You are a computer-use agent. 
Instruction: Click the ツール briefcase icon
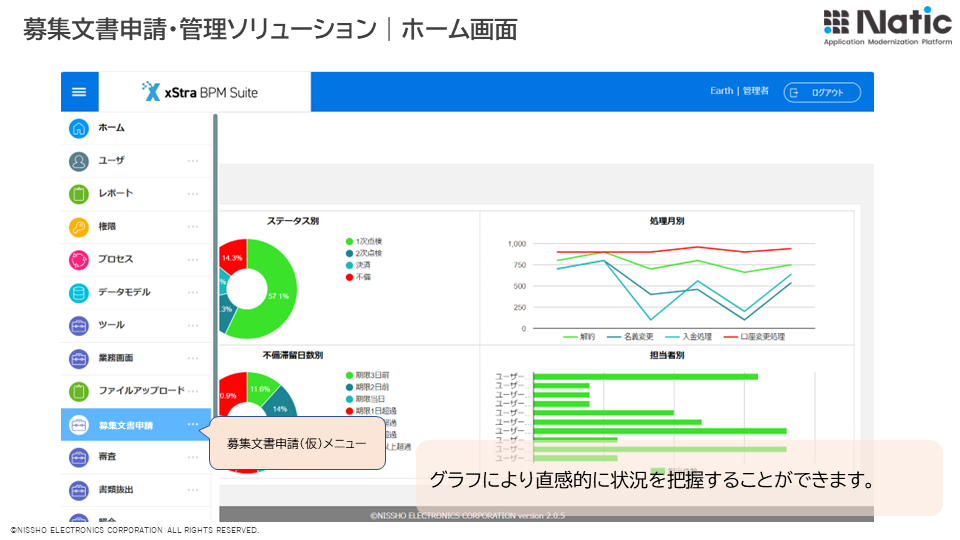coord(79,326)
